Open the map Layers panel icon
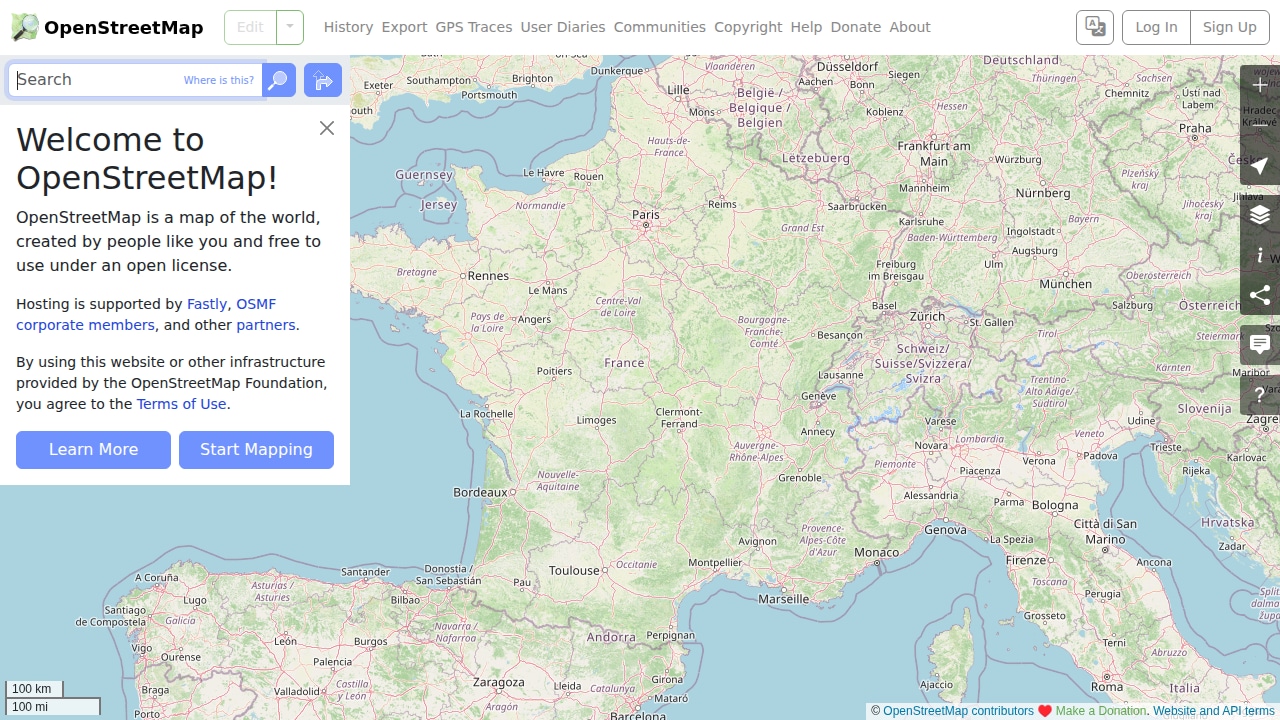The height and width of the screenshot is (720, 1280). [1260, 215]
